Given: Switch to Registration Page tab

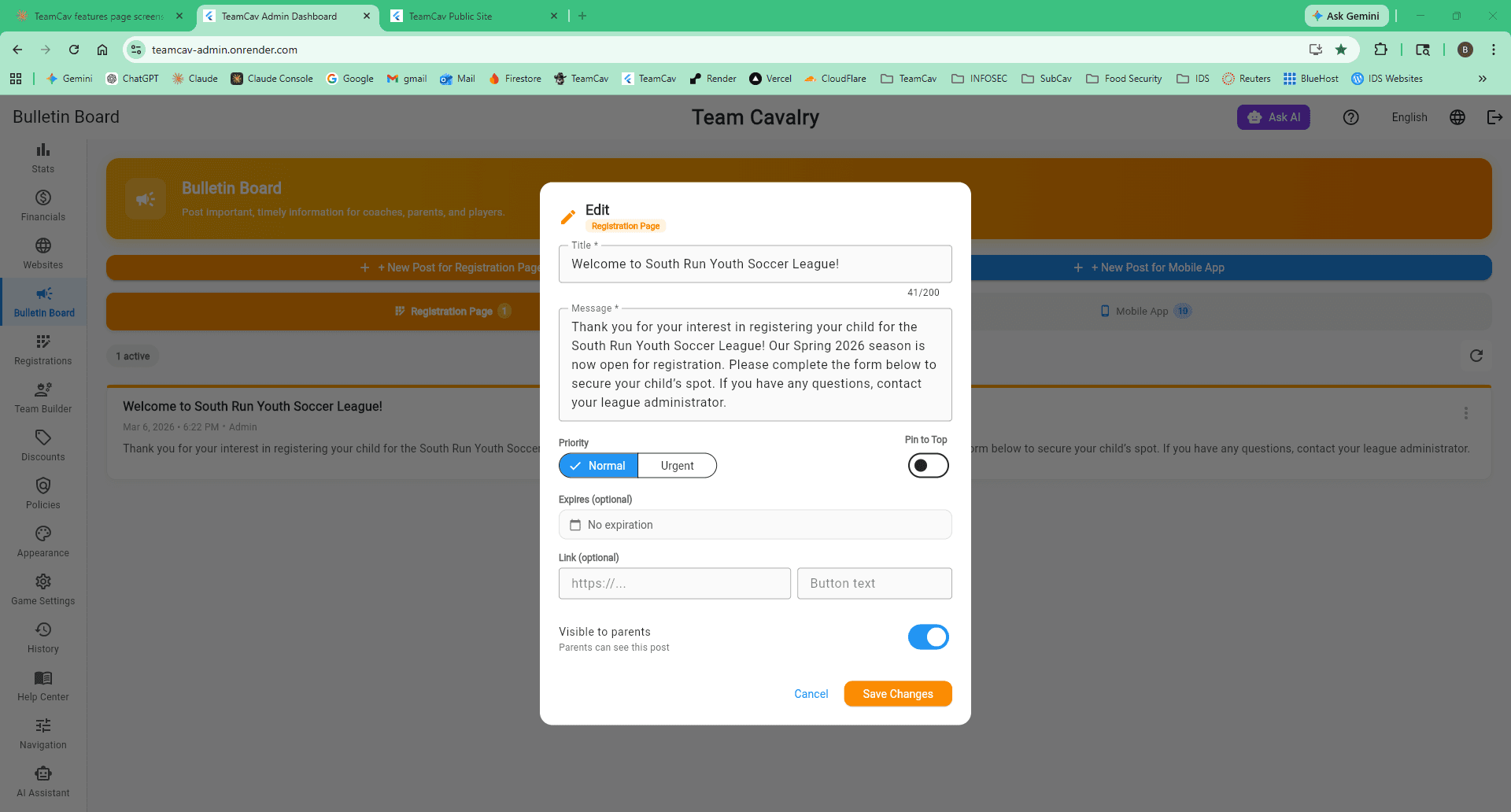Looking at the screenshot, I should tap(452, 312).
